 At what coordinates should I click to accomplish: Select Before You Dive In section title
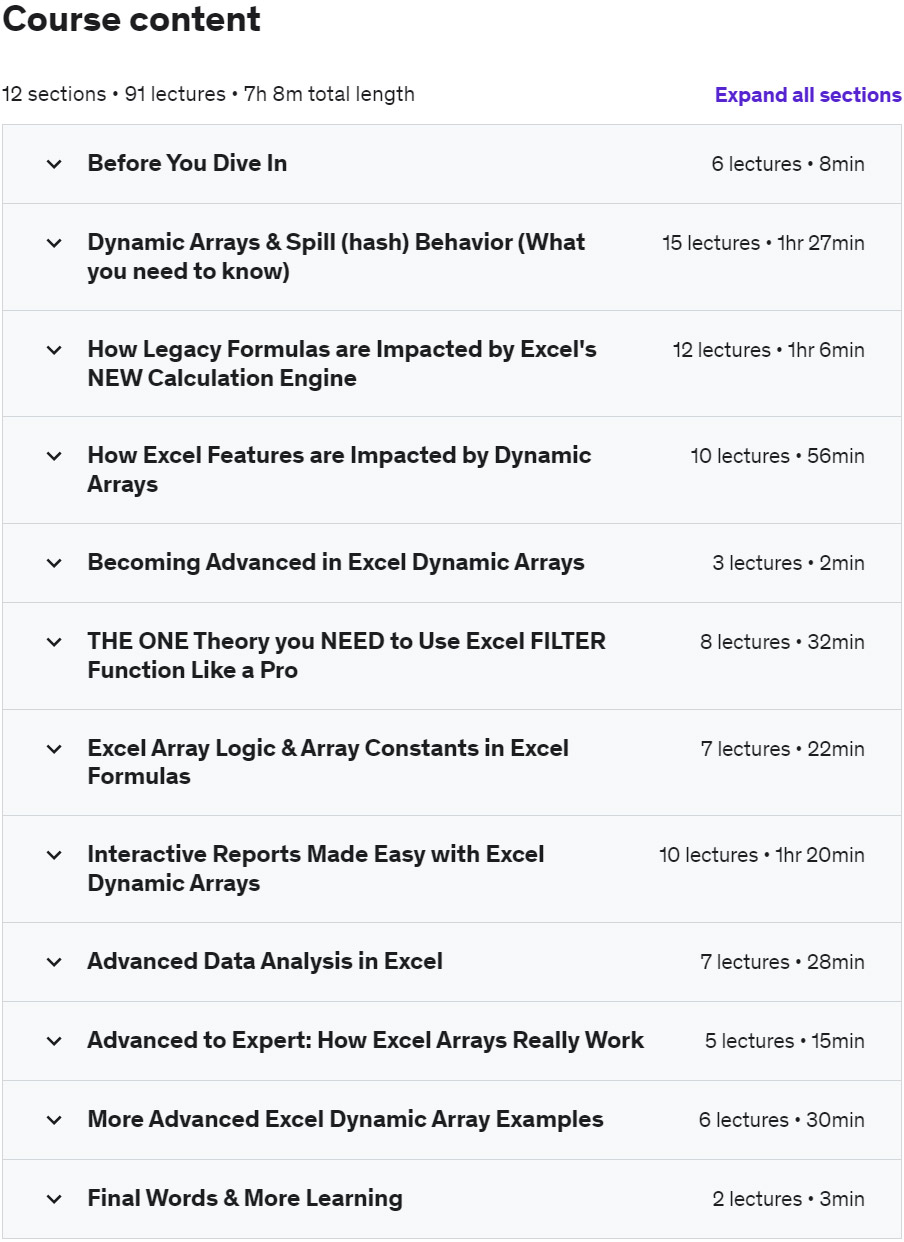187,163
